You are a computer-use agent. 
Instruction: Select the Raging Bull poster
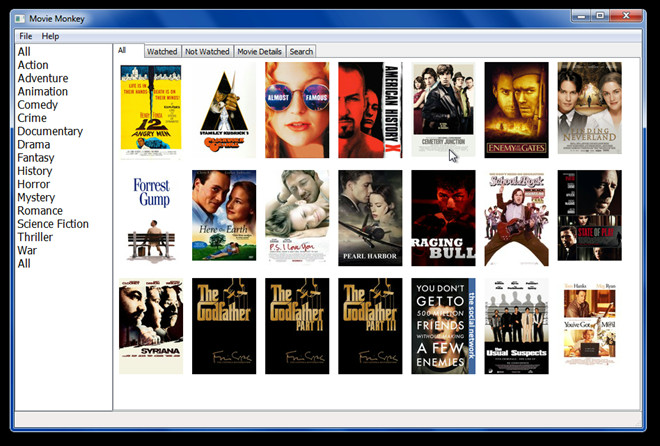(443, 218)
